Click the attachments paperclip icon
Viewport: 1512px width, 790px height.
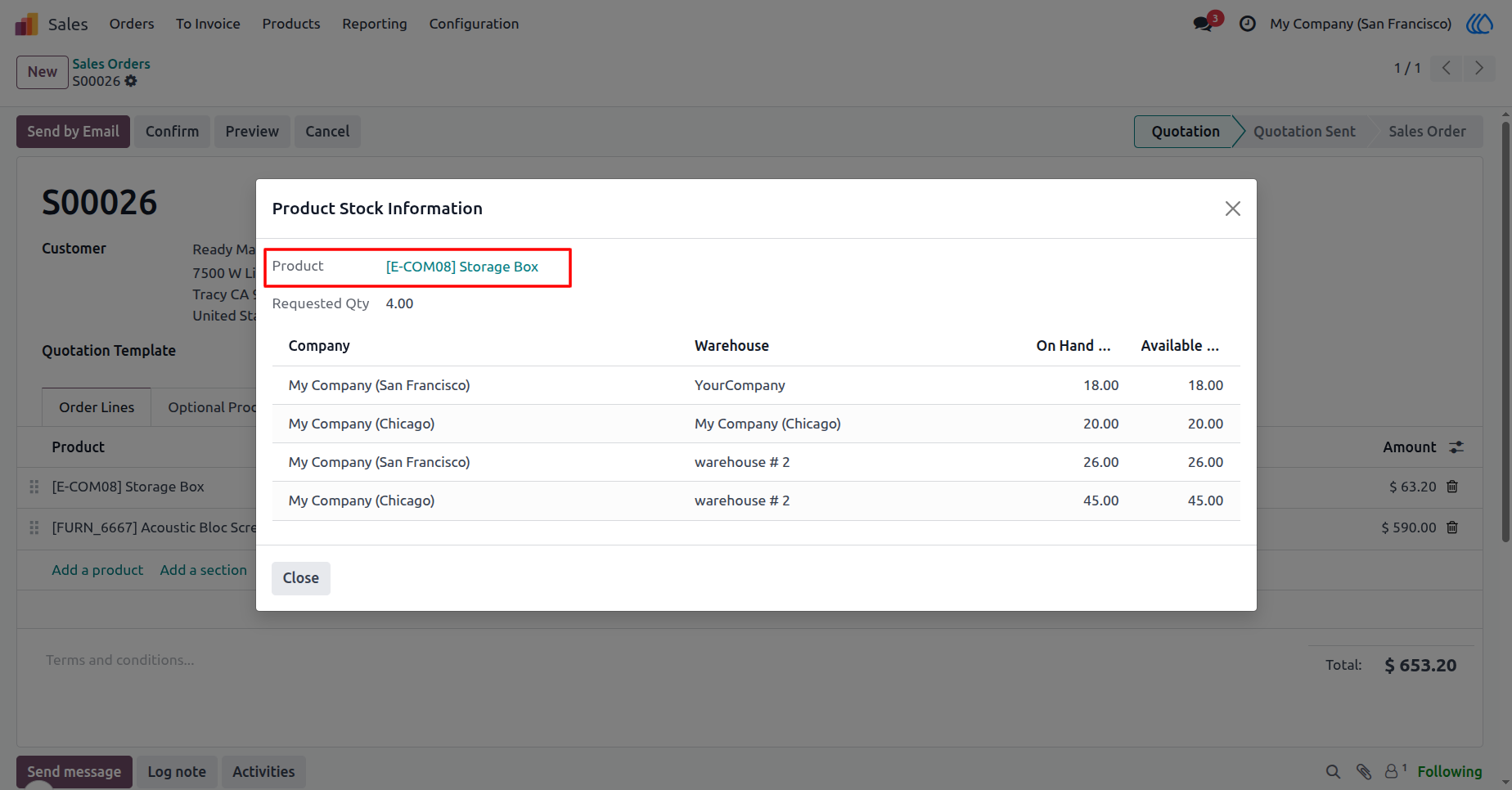1363,771
